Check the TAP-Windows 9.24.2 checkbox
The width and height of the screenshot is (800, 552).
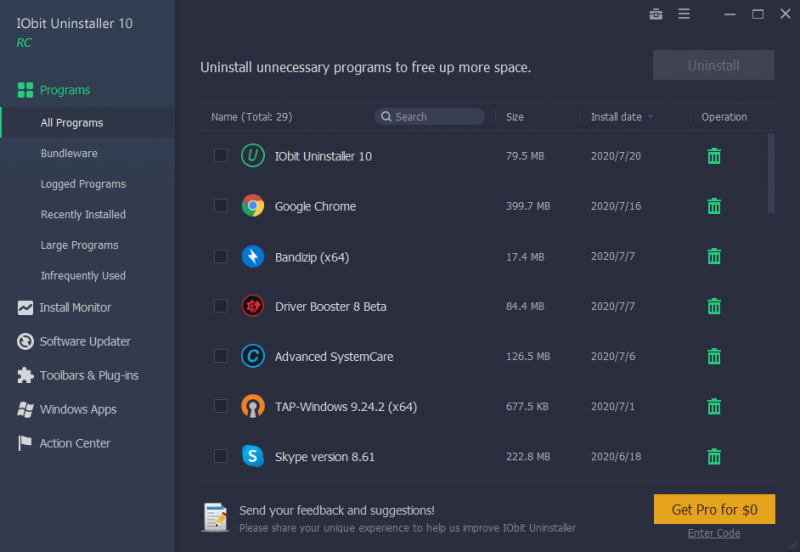[220, 406]
